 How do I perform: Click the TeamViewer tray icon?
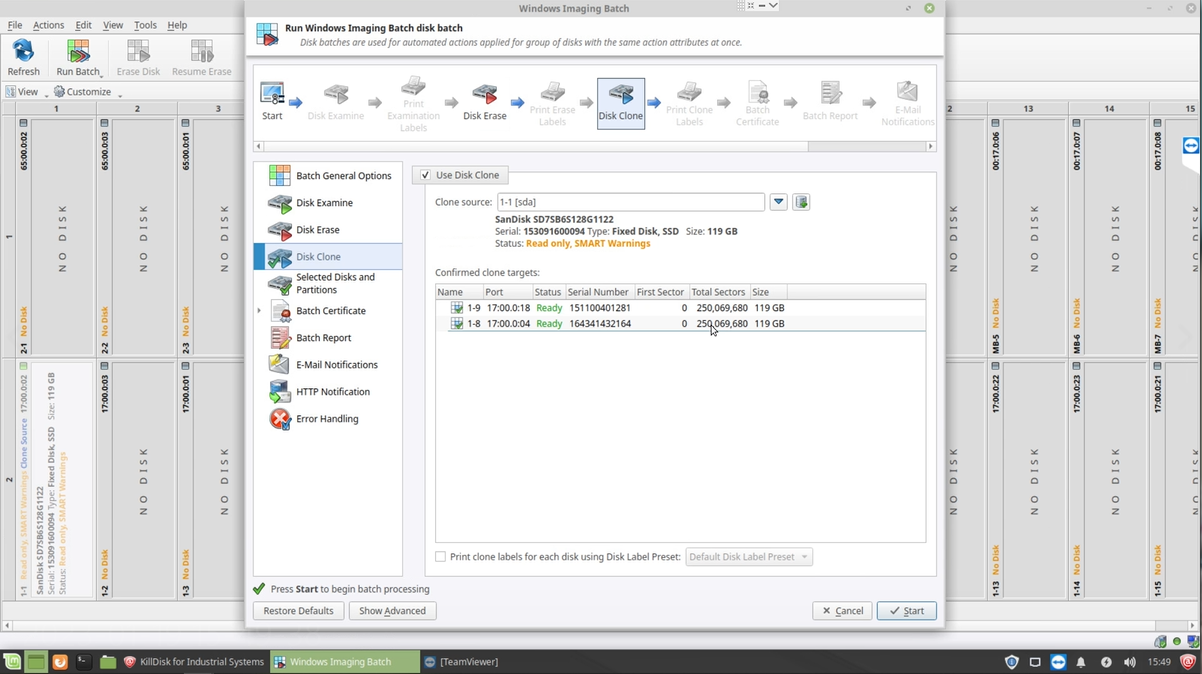tap(1058, 662)
